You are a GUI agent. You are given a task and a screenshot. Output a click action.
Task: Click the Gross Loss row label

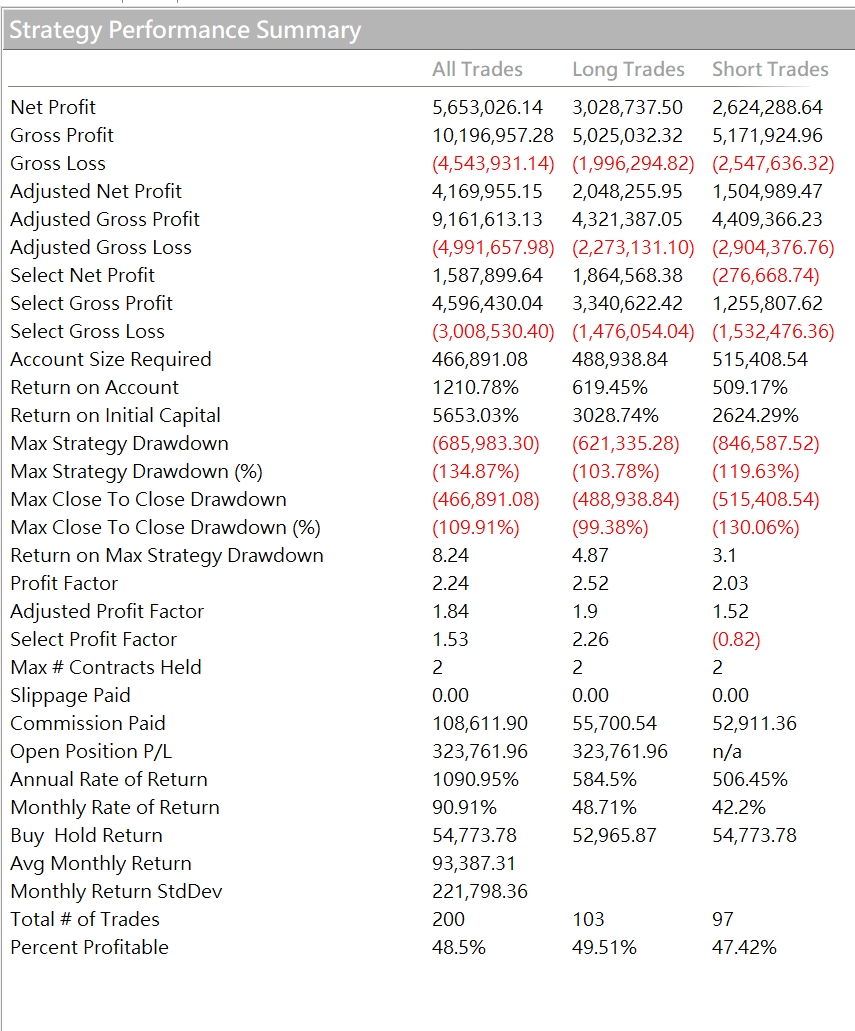pos(58,163)
